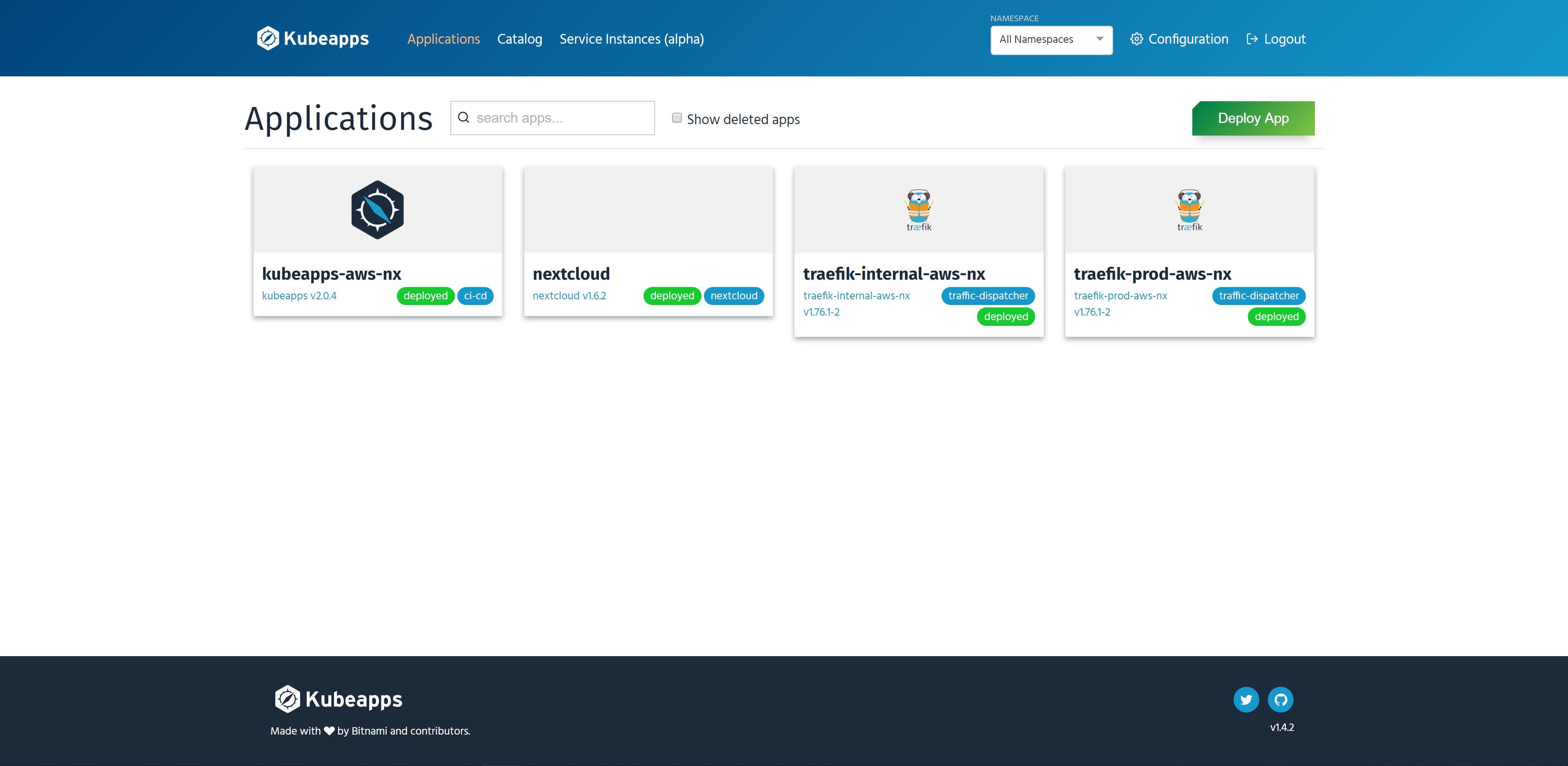Screen dimensions: 1568x766
Task: Click deployed badge on nextcloud card
Action: tap(671, 295)
